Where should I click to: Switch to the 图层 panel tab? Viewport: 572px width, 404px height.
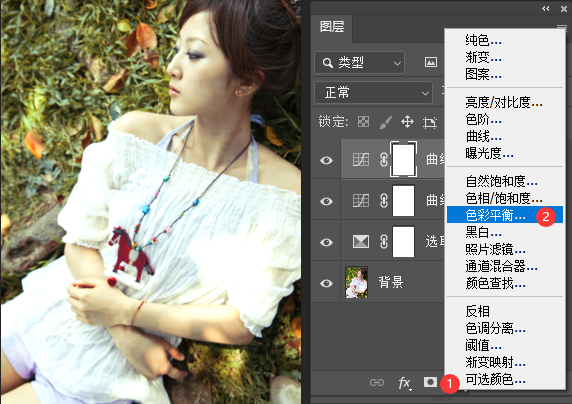click(332, 27)
